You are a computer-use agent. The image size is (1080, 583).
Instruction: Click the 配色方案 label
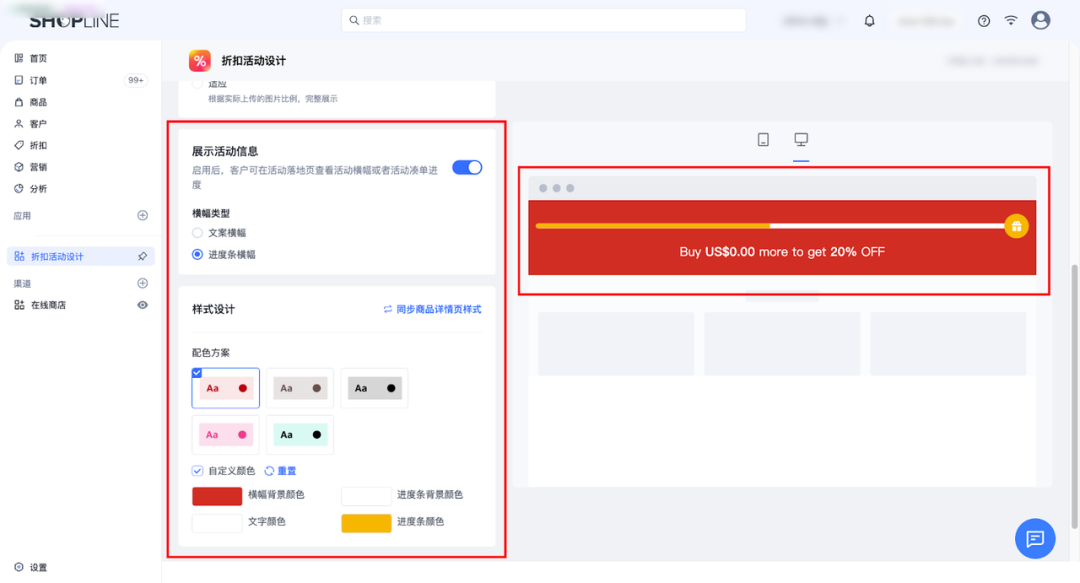pyautogui.click(x=211, y=353)
